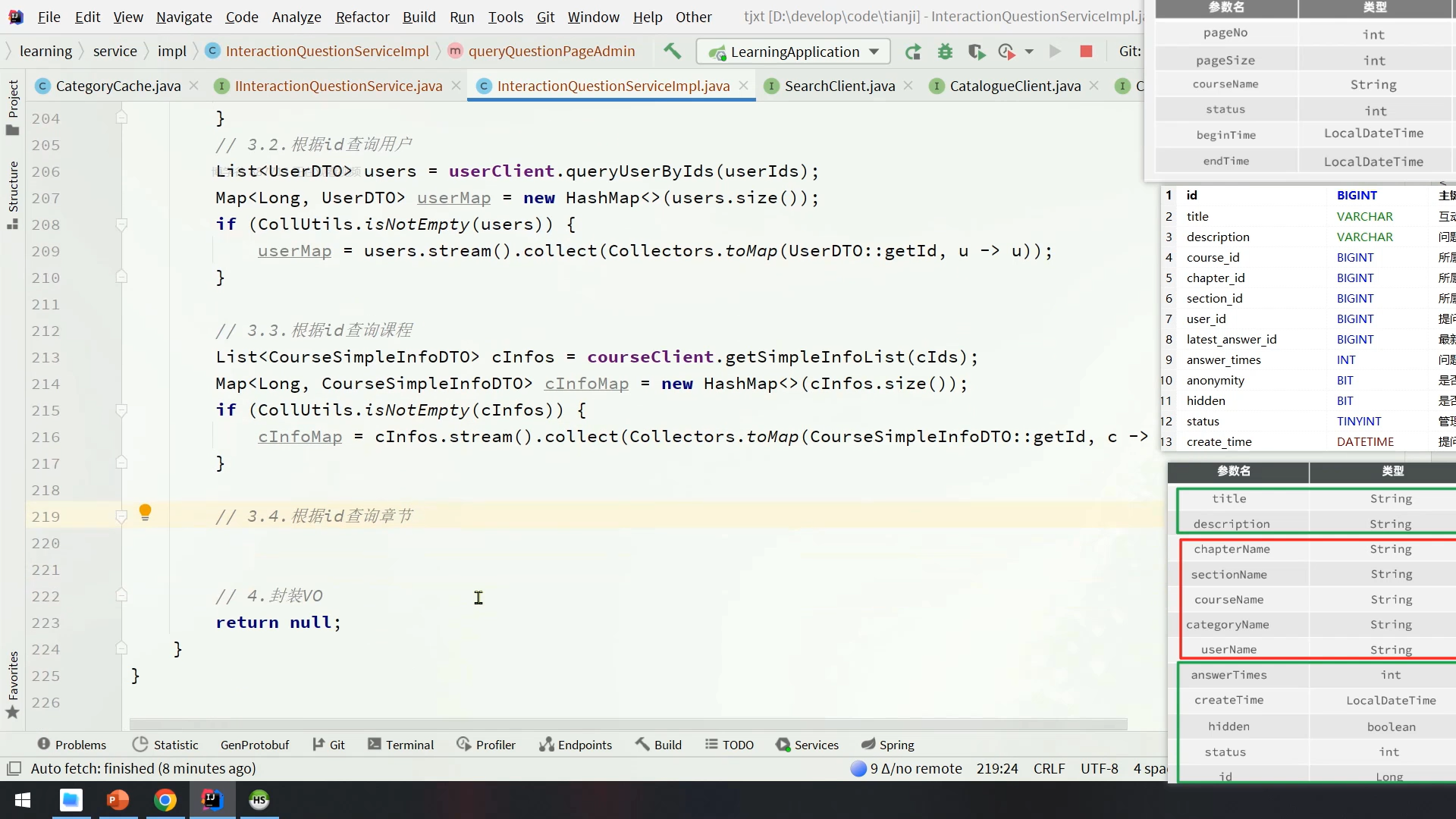
Task: Expand the profiler run options arrow
Action: (1029, 52)
